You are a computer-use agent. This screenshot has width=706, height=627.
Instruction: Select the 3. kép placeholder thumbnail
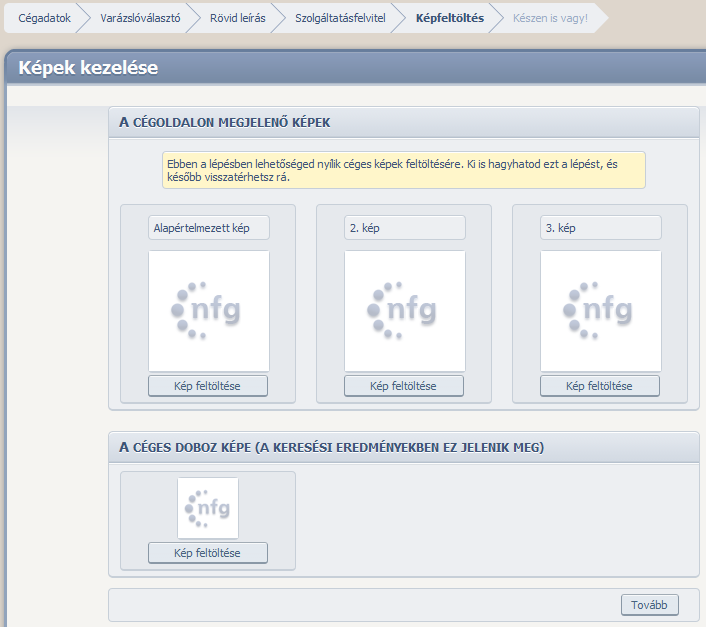click(601, 311)
